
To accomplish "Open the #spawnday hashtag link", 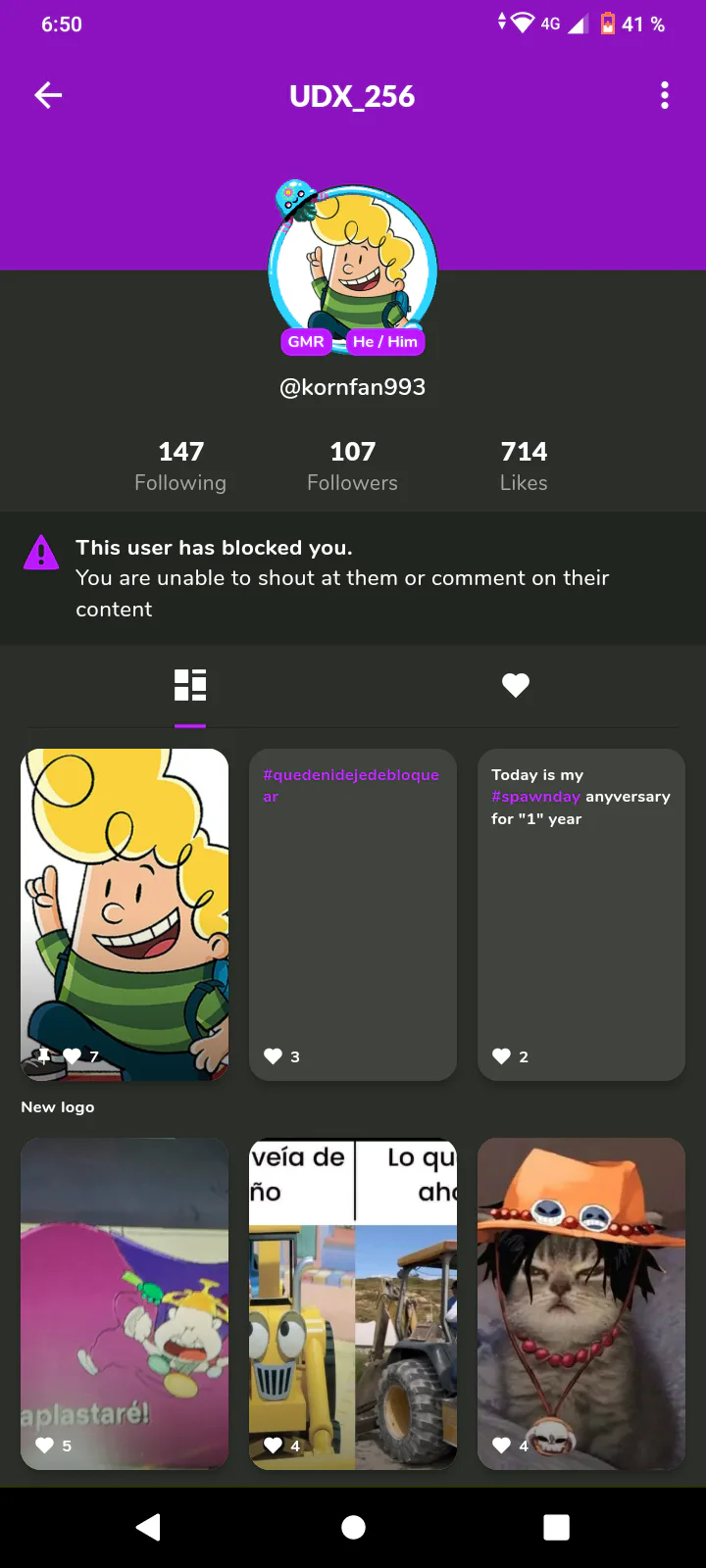I will point(535,797).
